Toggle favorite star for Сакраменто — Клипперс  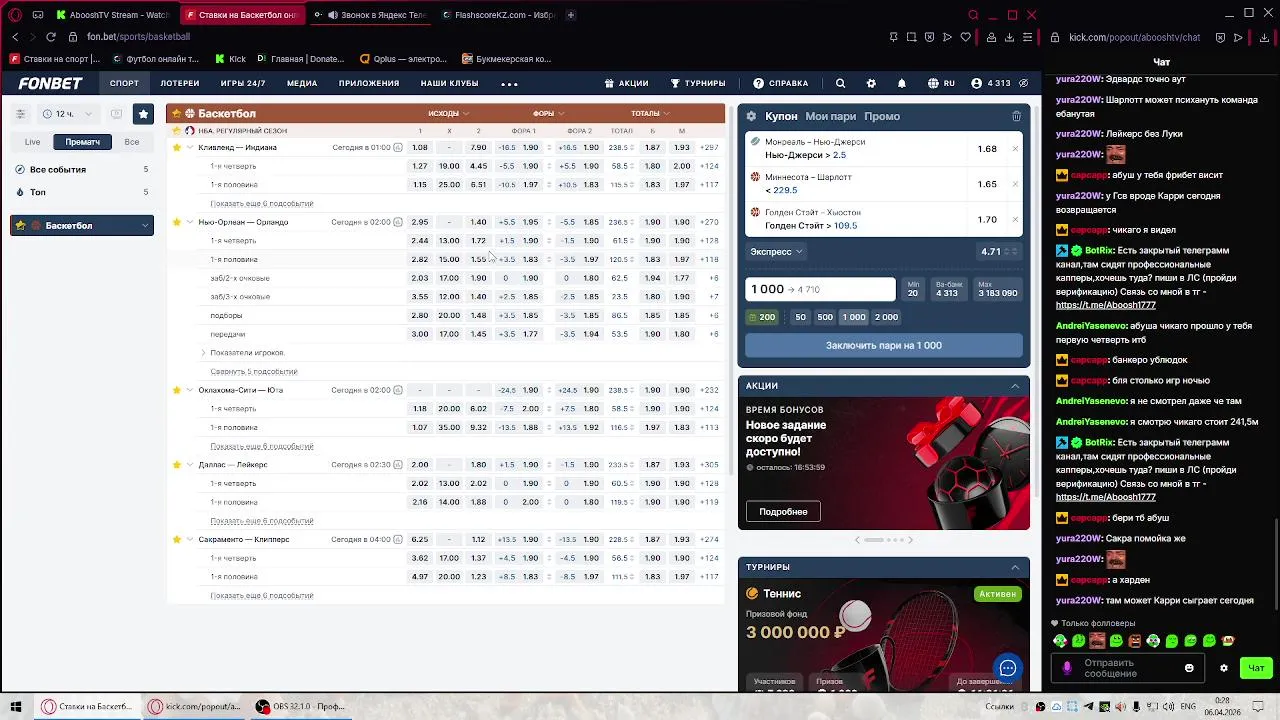(x=177, y=539)
